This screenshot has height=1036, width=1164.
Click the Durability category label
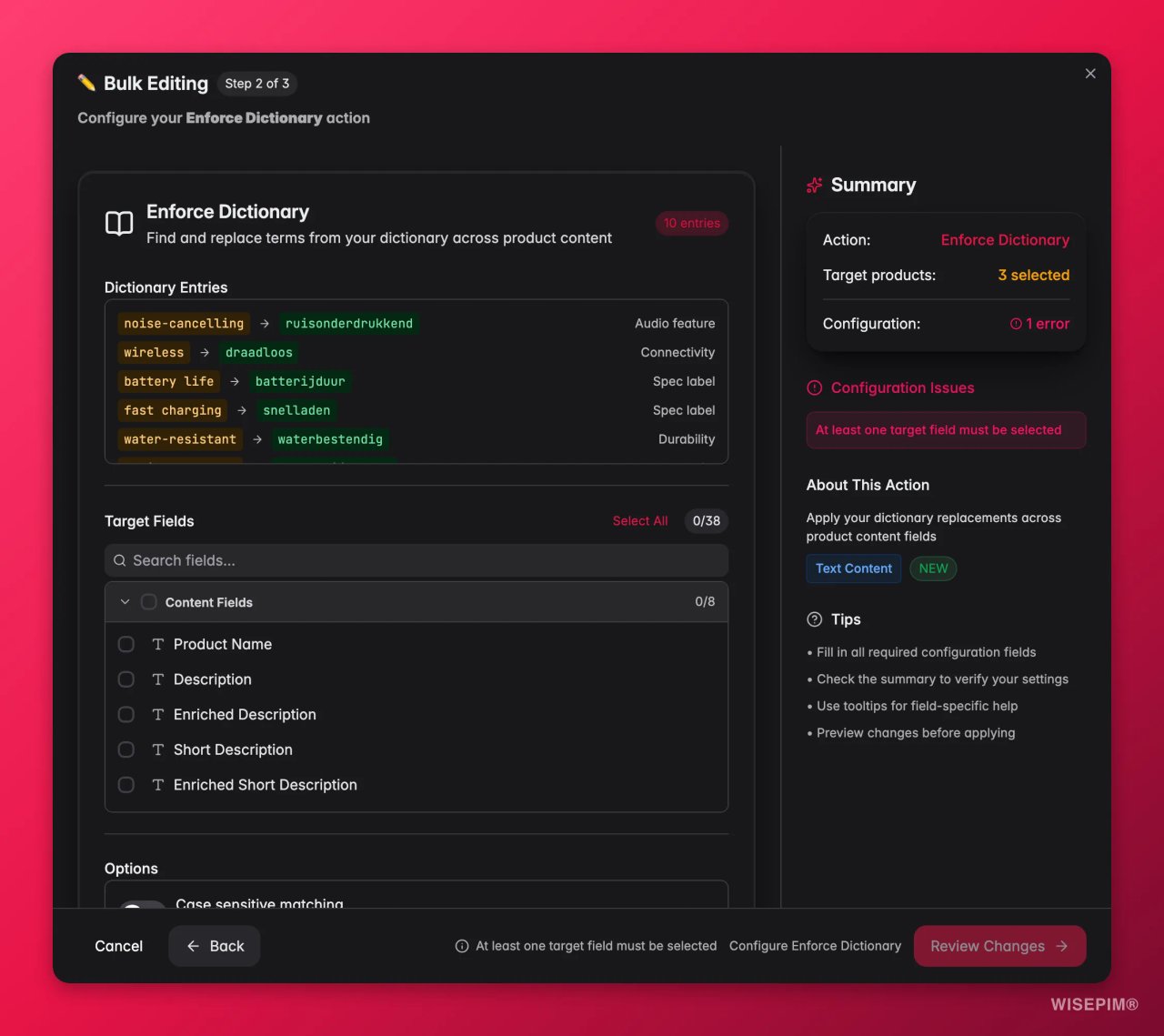click(x=687, y=439)
